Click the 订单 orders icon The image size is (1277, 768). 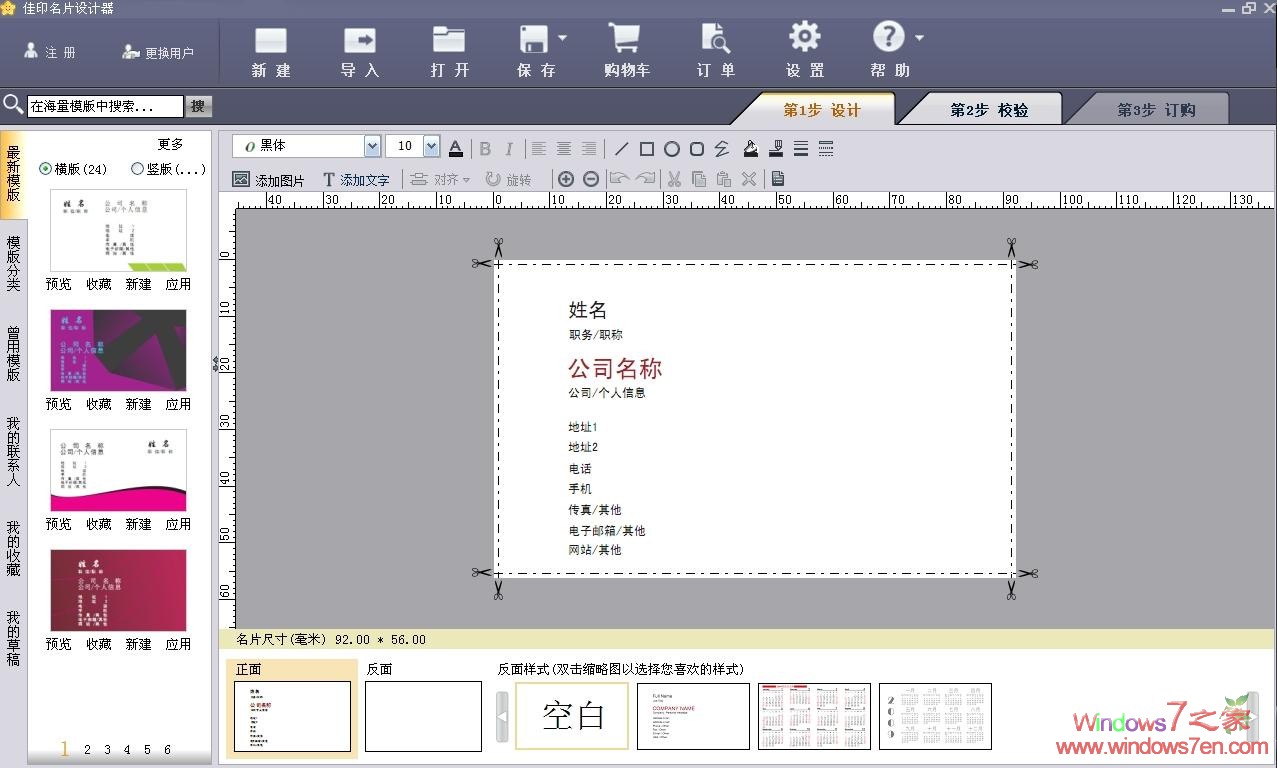point(715,51)
